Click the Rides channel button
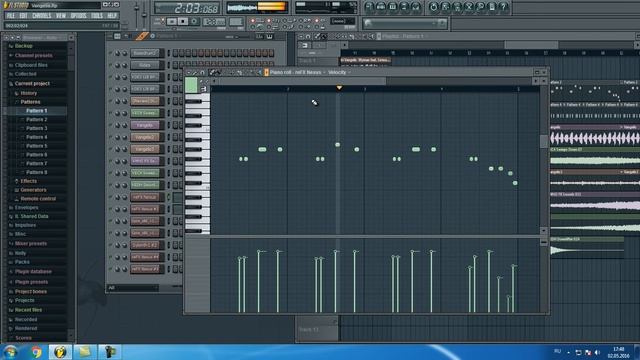 pyautogui.click(x=145, y=65)
